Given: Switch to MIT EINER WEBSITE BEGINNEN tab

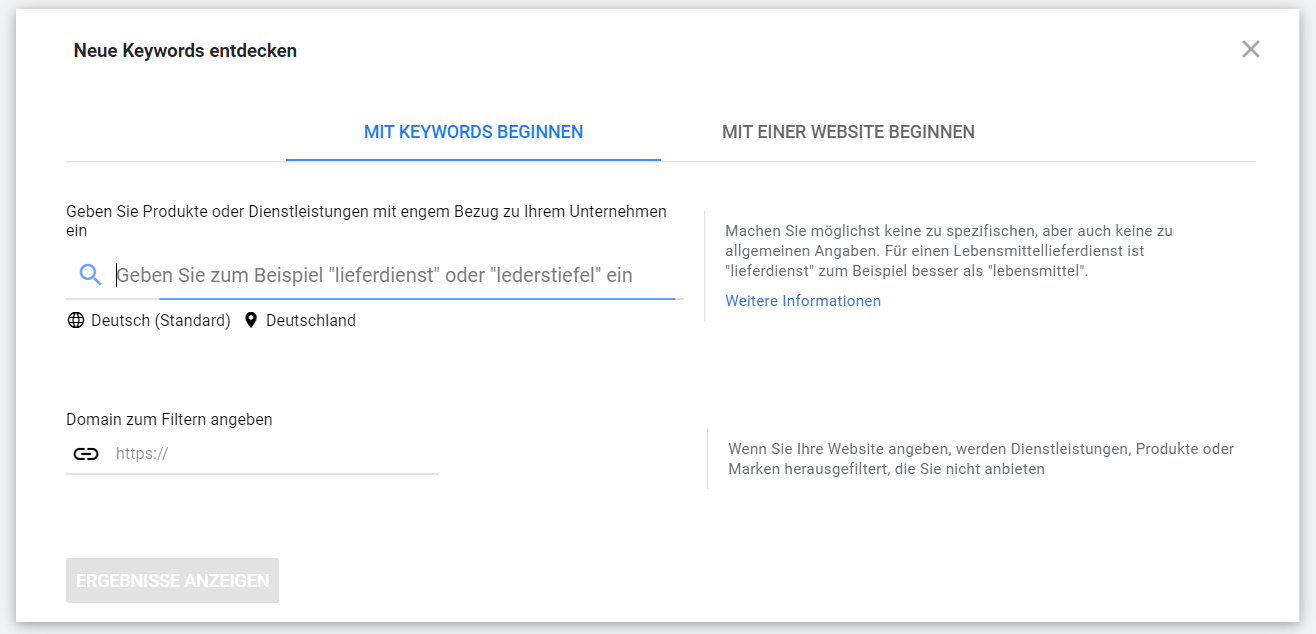Looking at the screenshot, I should (x=848, y=131).
